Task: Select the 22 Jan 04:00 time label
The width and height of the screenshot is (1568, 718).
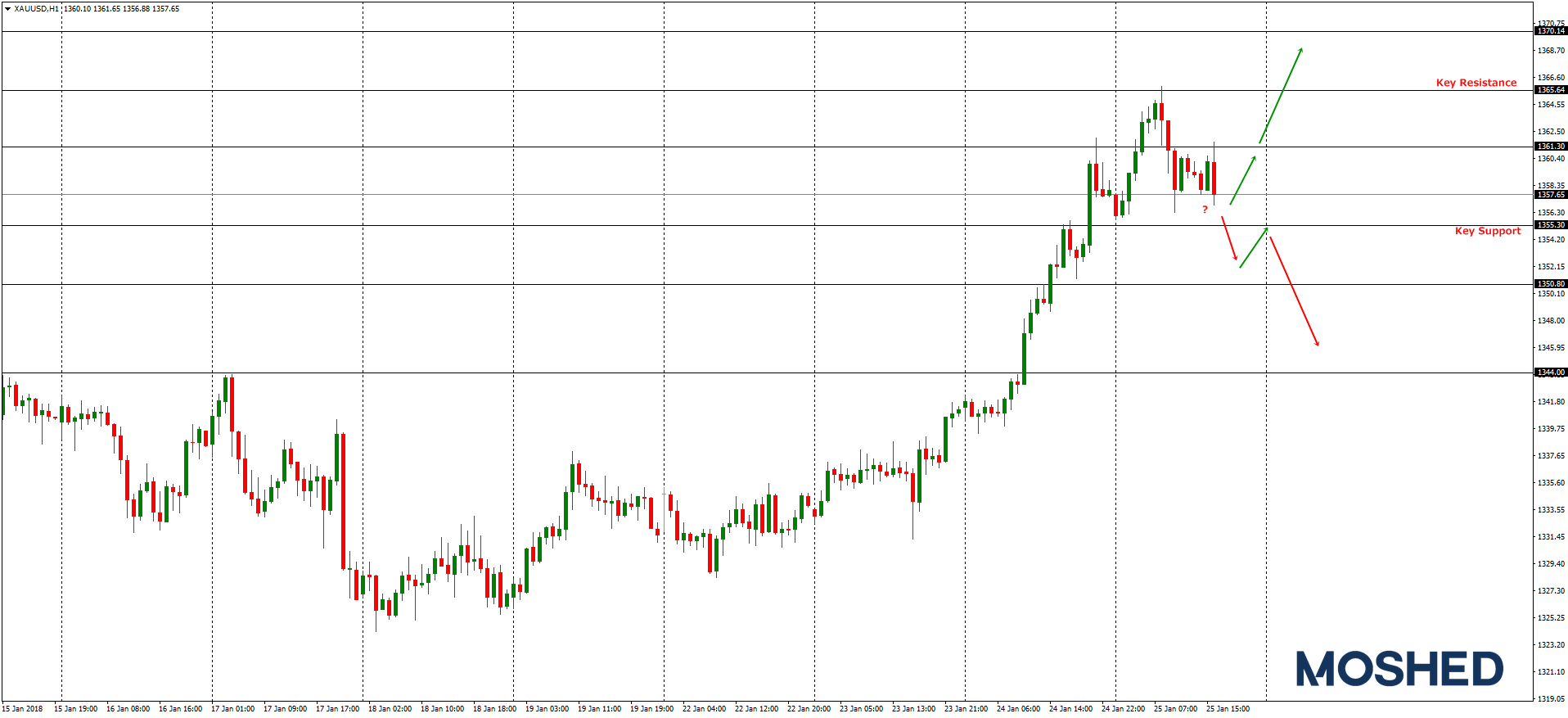Action: (704, 709)
